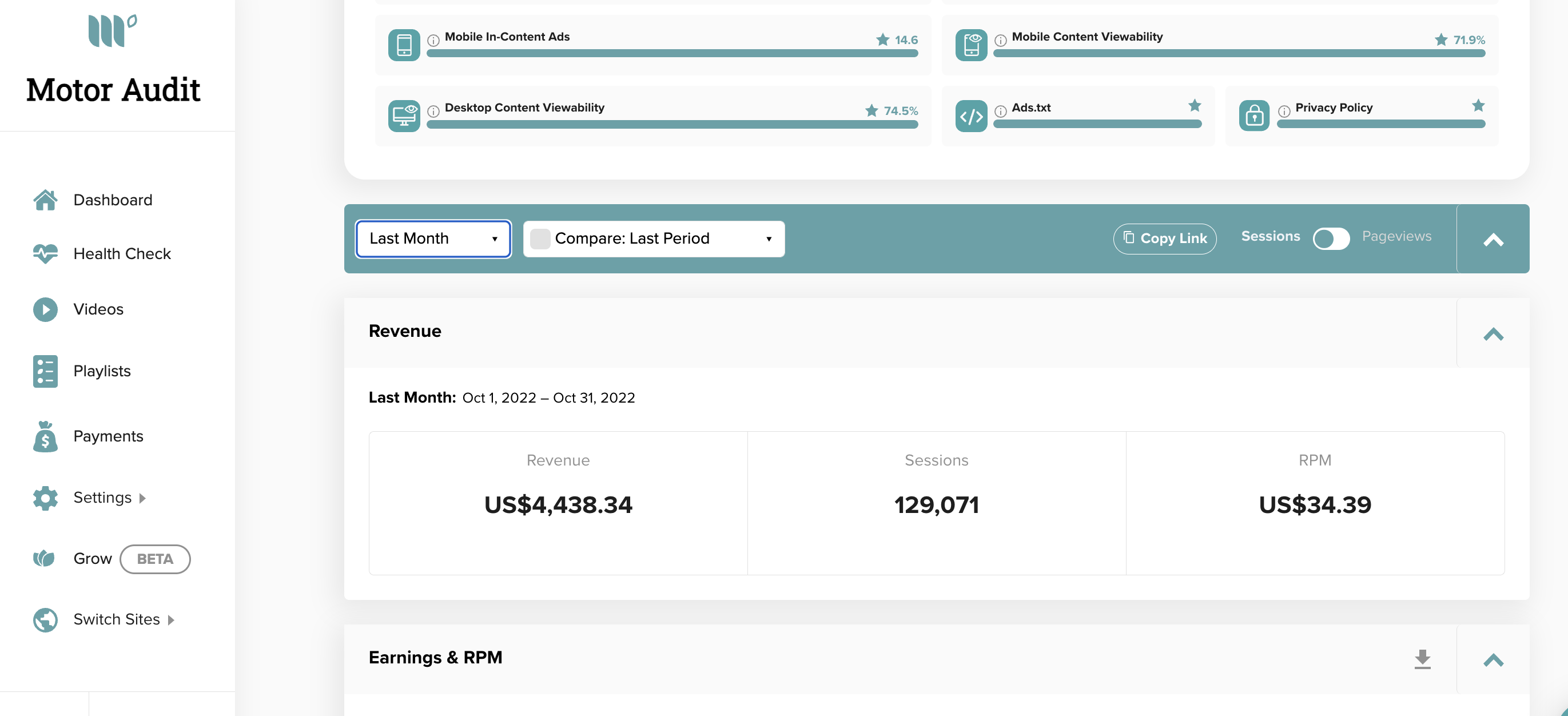Open the Grow page
This screenshot has height=716, width=1568.
click(x=93, y=558)
